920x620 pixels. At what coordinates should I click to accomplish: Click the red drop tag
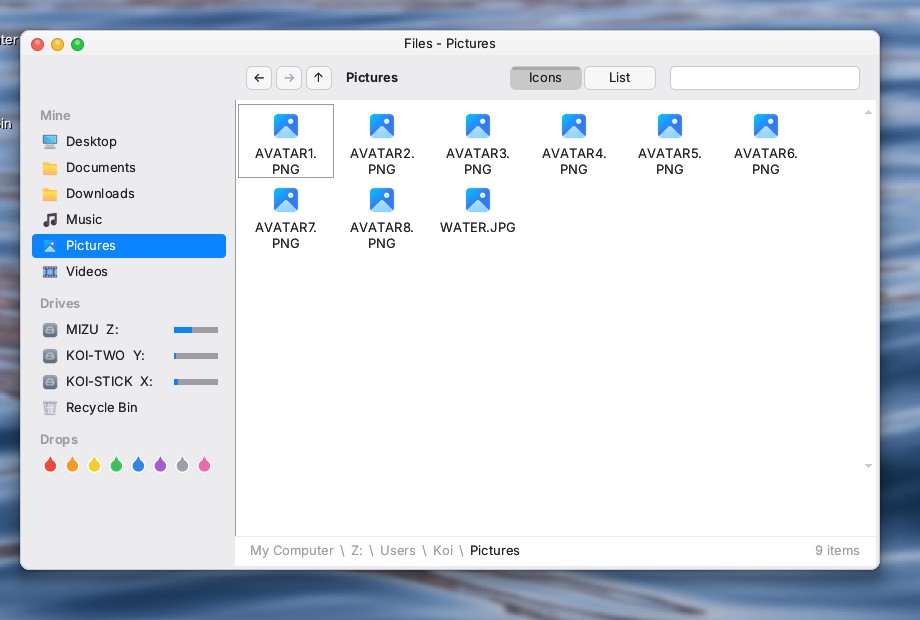coord(50,465)
